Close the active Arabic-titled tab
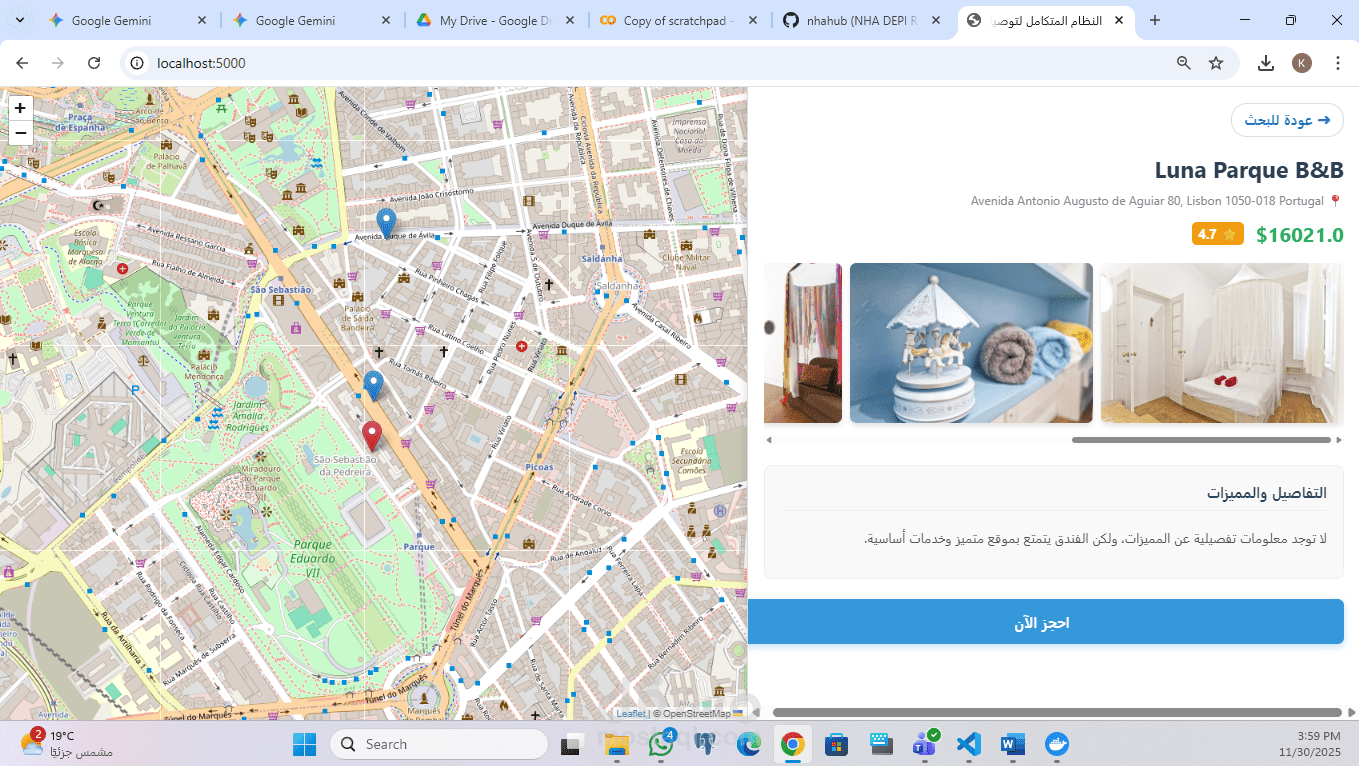 click(x=1119, y=20)
